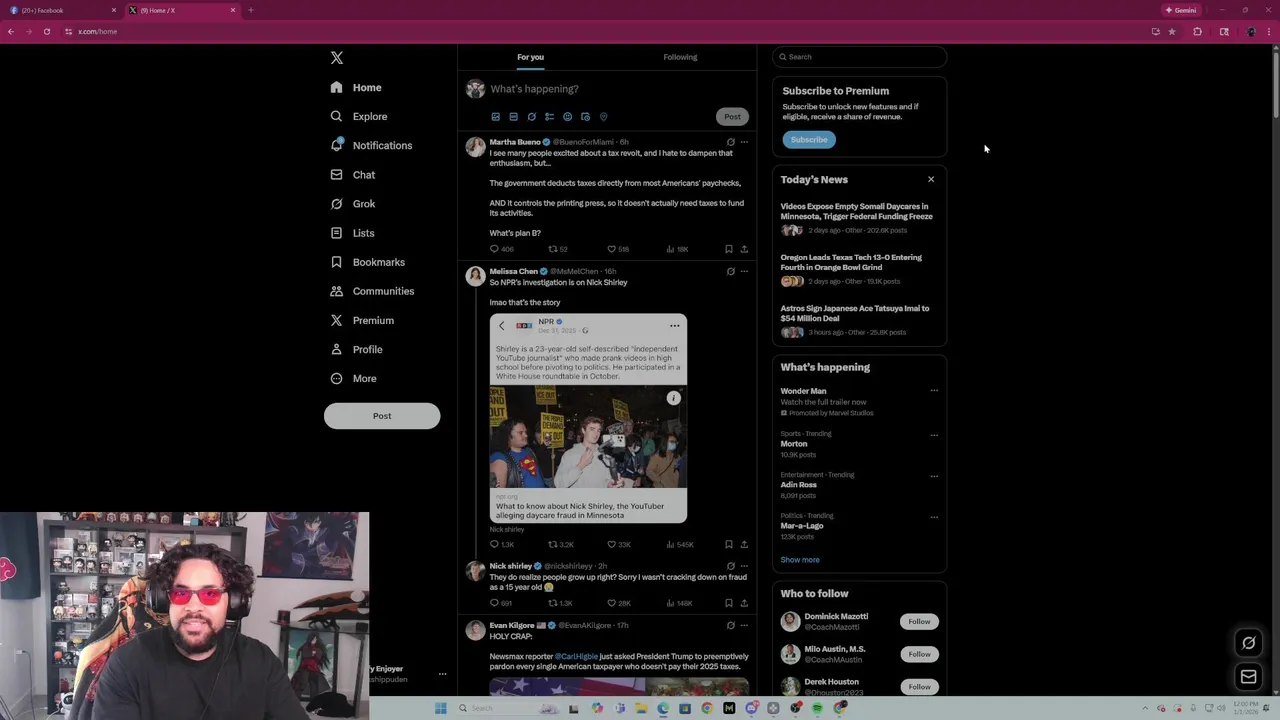The height and width of the screenshot is (720, 1280).
Task: Open more menu on Martha Bueno's post
Action: point(744,142)
